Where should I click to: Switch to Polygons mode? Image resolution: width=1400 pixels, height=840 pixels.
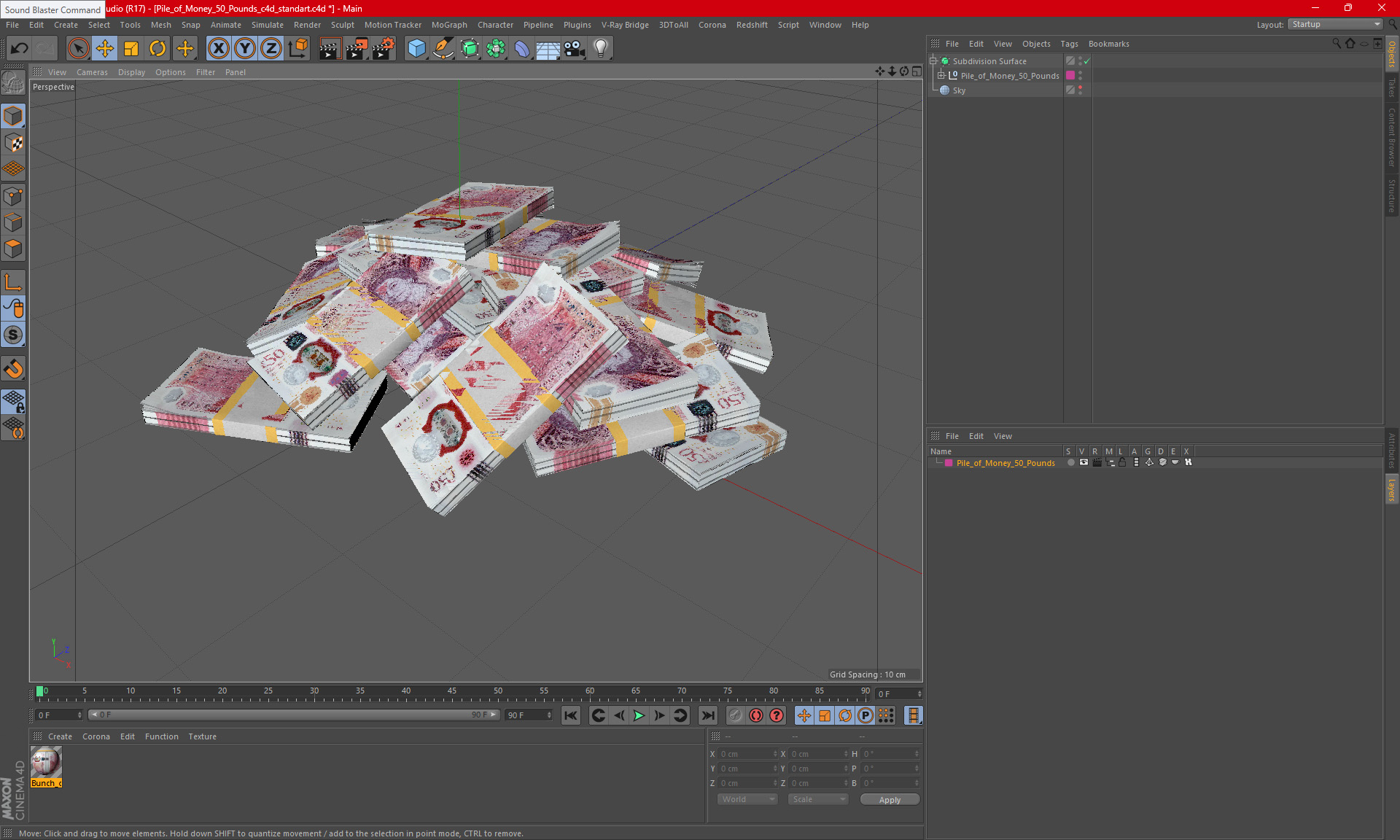13,249
